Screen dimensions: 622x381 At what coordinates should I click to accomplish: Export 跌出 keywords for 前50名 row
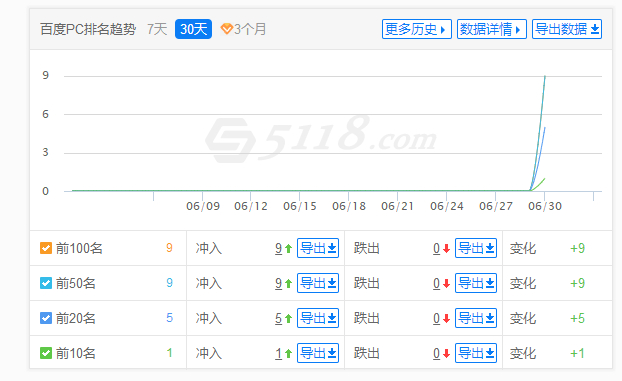click(x=476, y=283)
